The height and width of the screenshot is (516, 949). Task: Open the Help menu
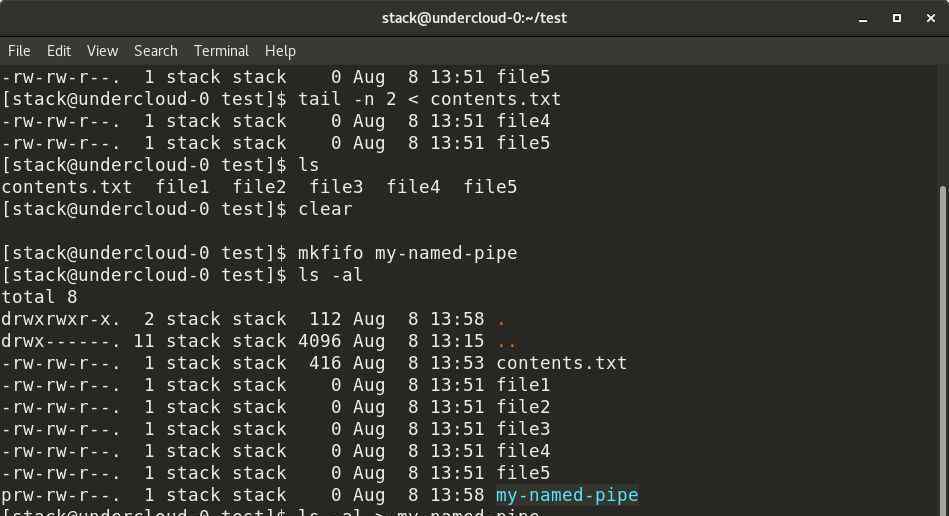pos(280,51)
